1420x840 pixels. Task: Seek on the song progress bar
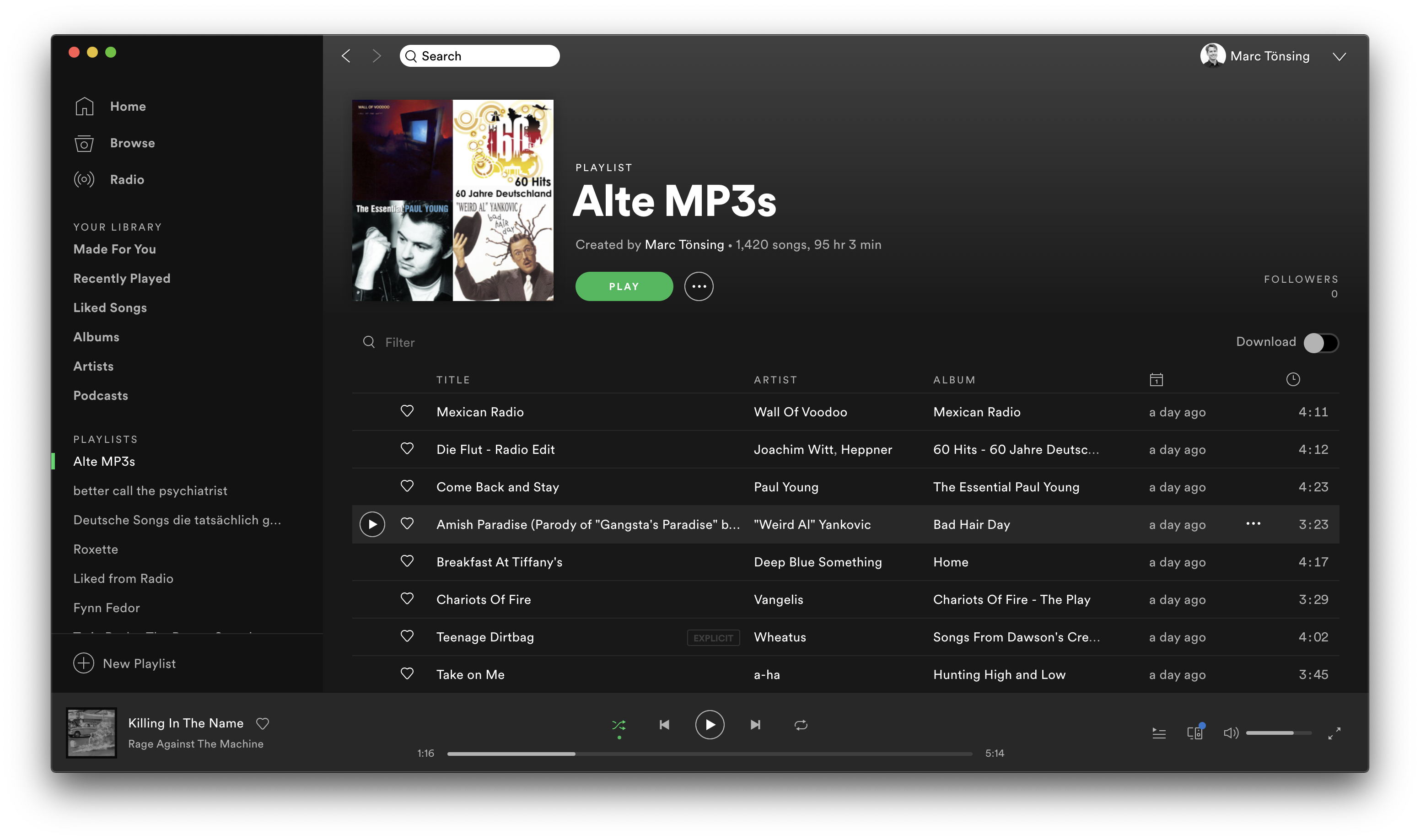tap(710, 754)
